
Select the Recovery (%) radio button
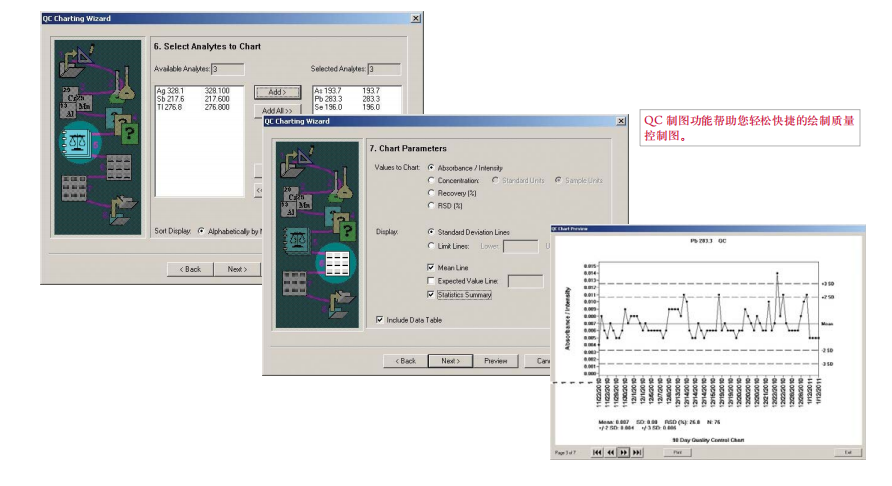[x=431, y=193]
